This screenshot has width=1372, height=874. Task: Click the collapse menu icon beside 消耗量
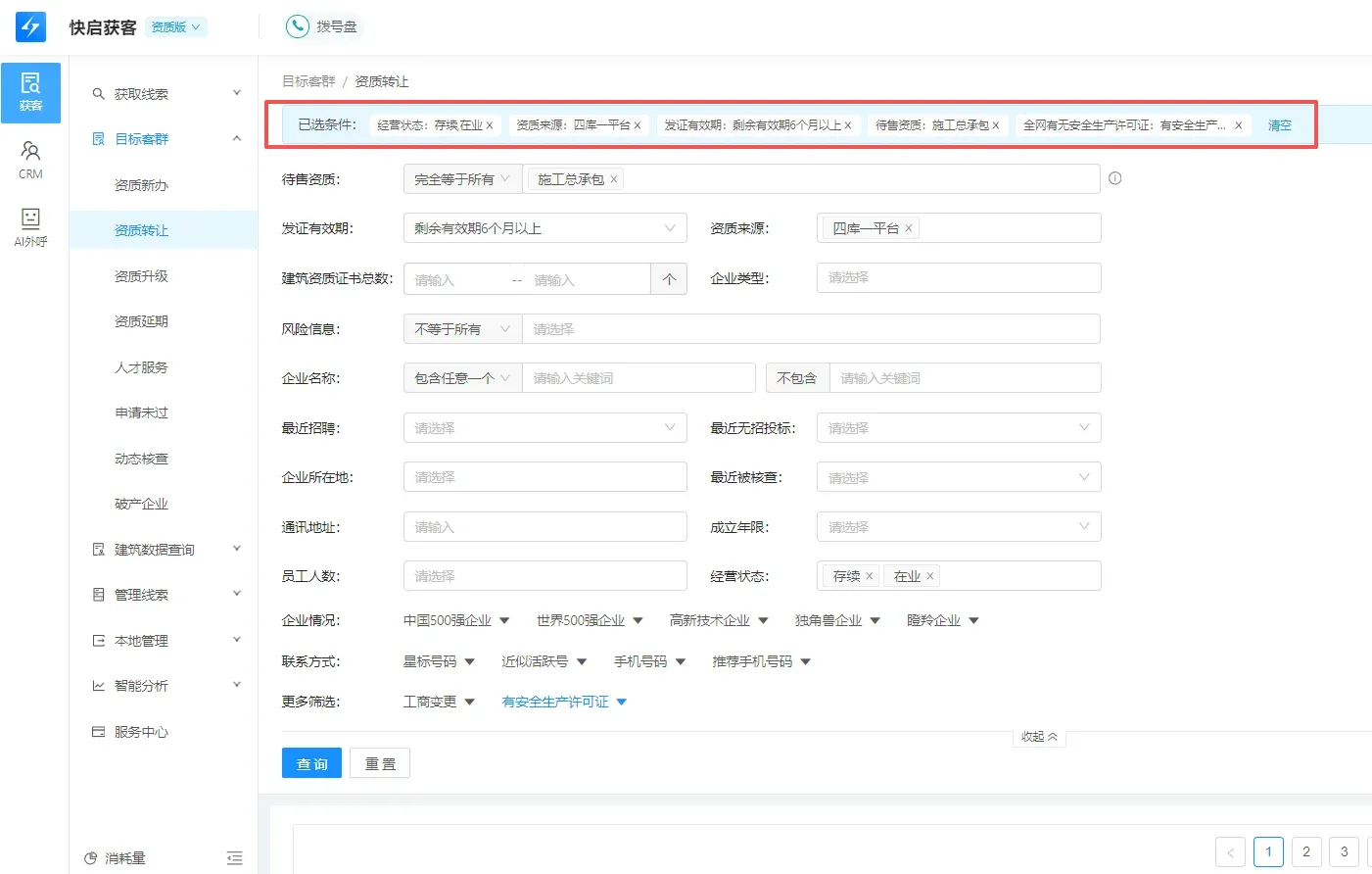point(235,858)
